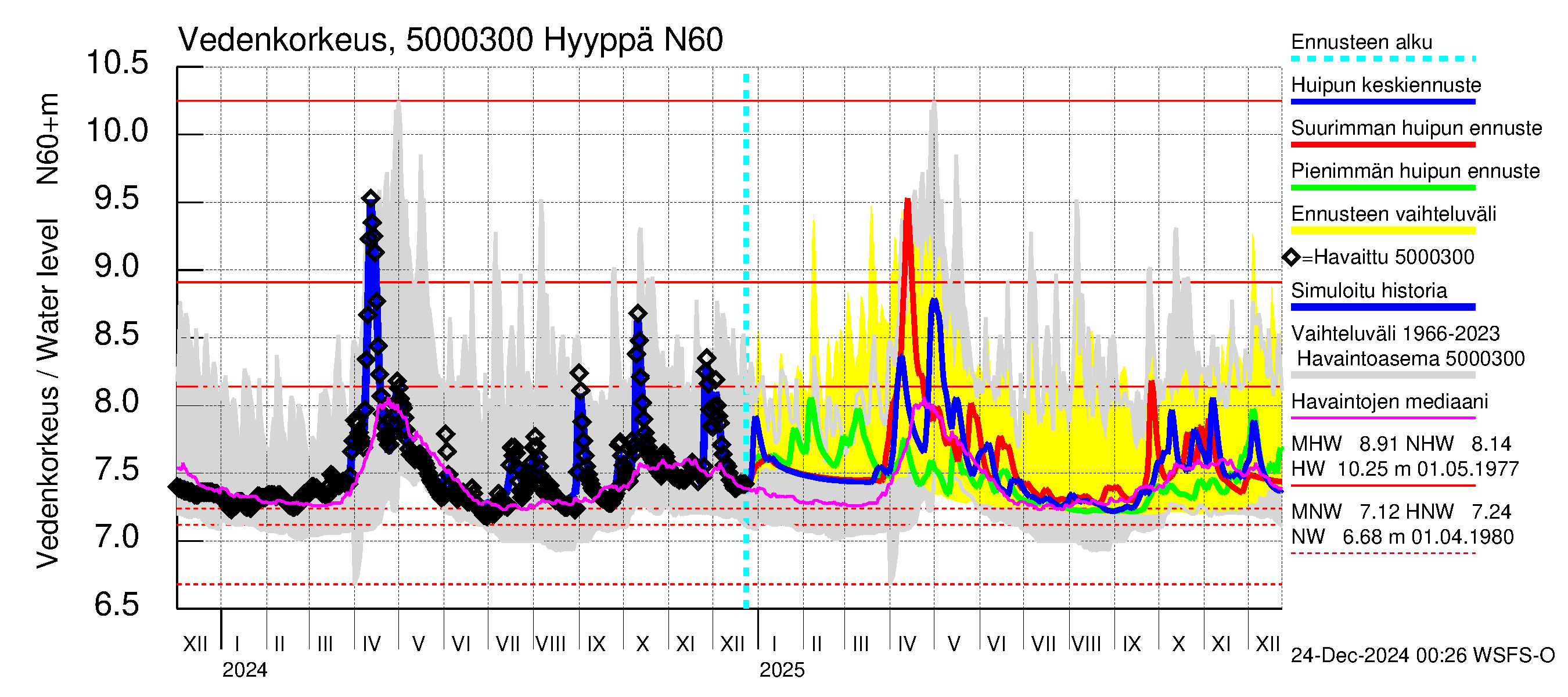Click the y-axis title 'Vedenkorkeus / Water level'
This screenshot has width=1568, height=697.
pyautogui.click(x=48, y=394)
